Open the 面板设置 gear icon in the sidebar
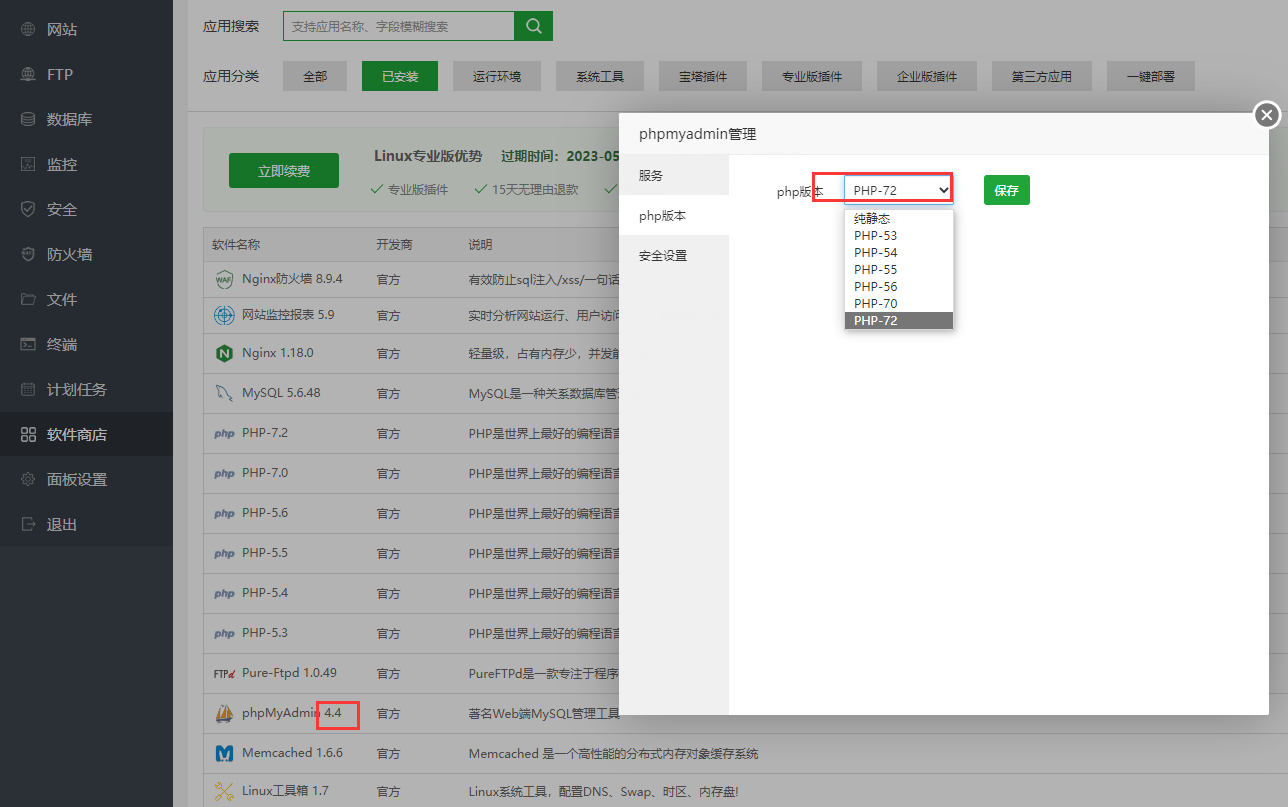Screen dimensions: 1288x807 click(x=28, y=480)
